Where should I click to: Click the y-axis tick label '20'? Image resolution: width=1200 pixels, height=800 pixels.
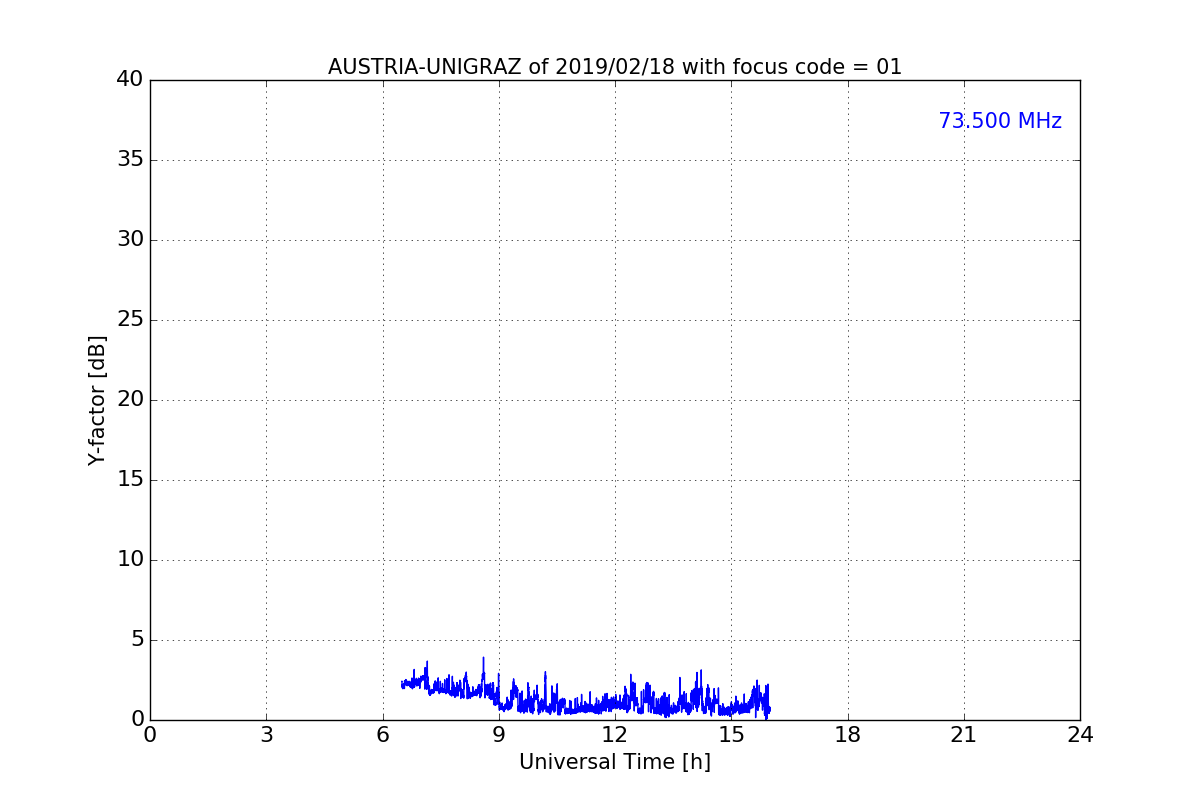[x=130, y=399]
